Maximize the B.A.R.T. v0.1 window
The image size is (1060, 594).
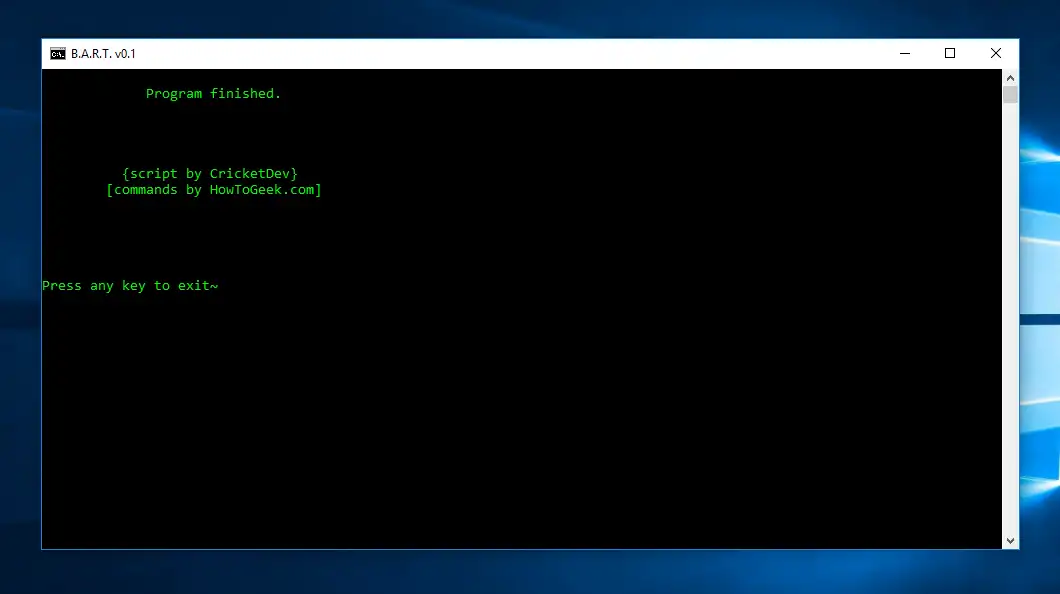[950, 53]
